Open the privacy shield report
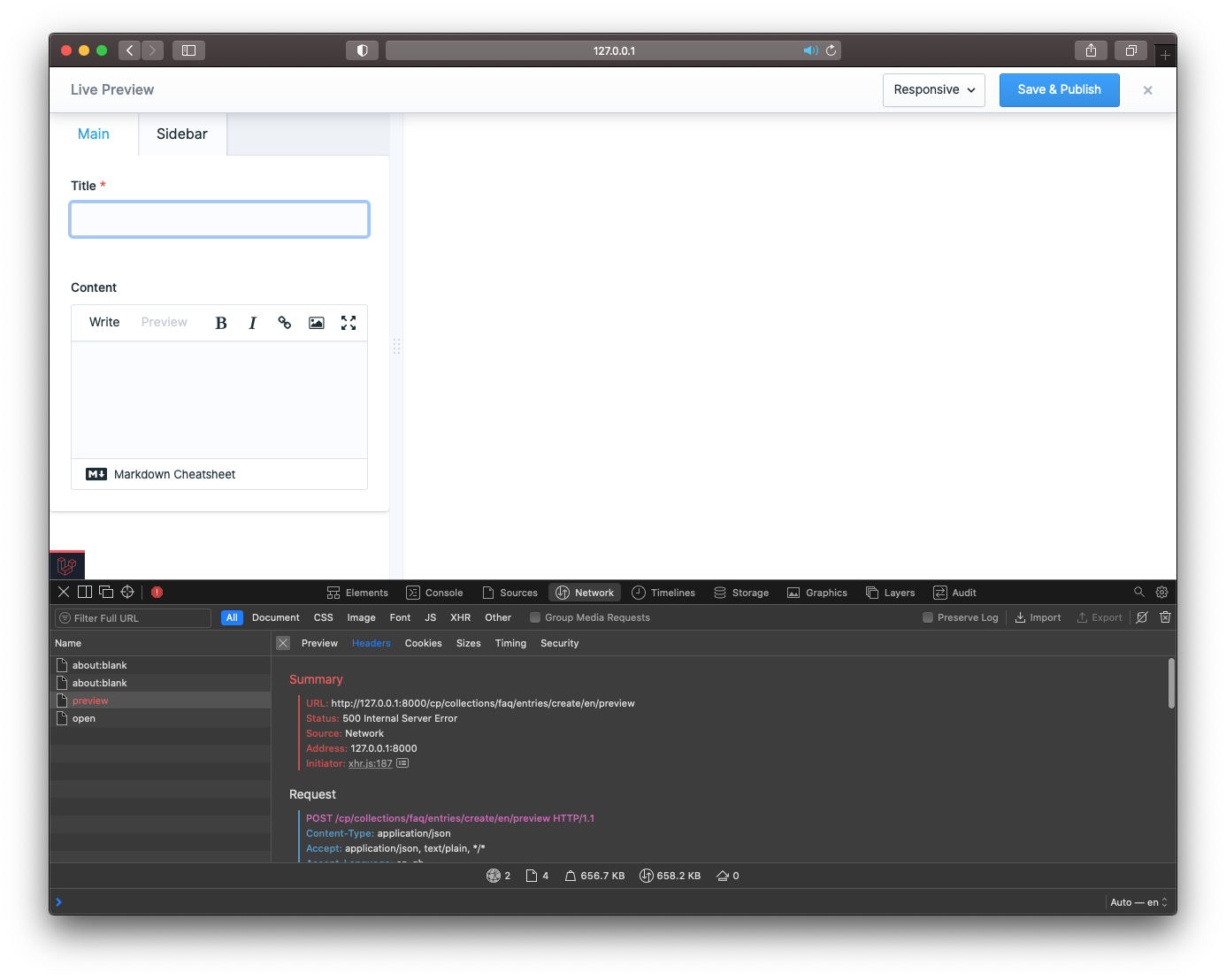Image resolution: width=1226 pixels, height=980 pixels. (x=362, y=50)
